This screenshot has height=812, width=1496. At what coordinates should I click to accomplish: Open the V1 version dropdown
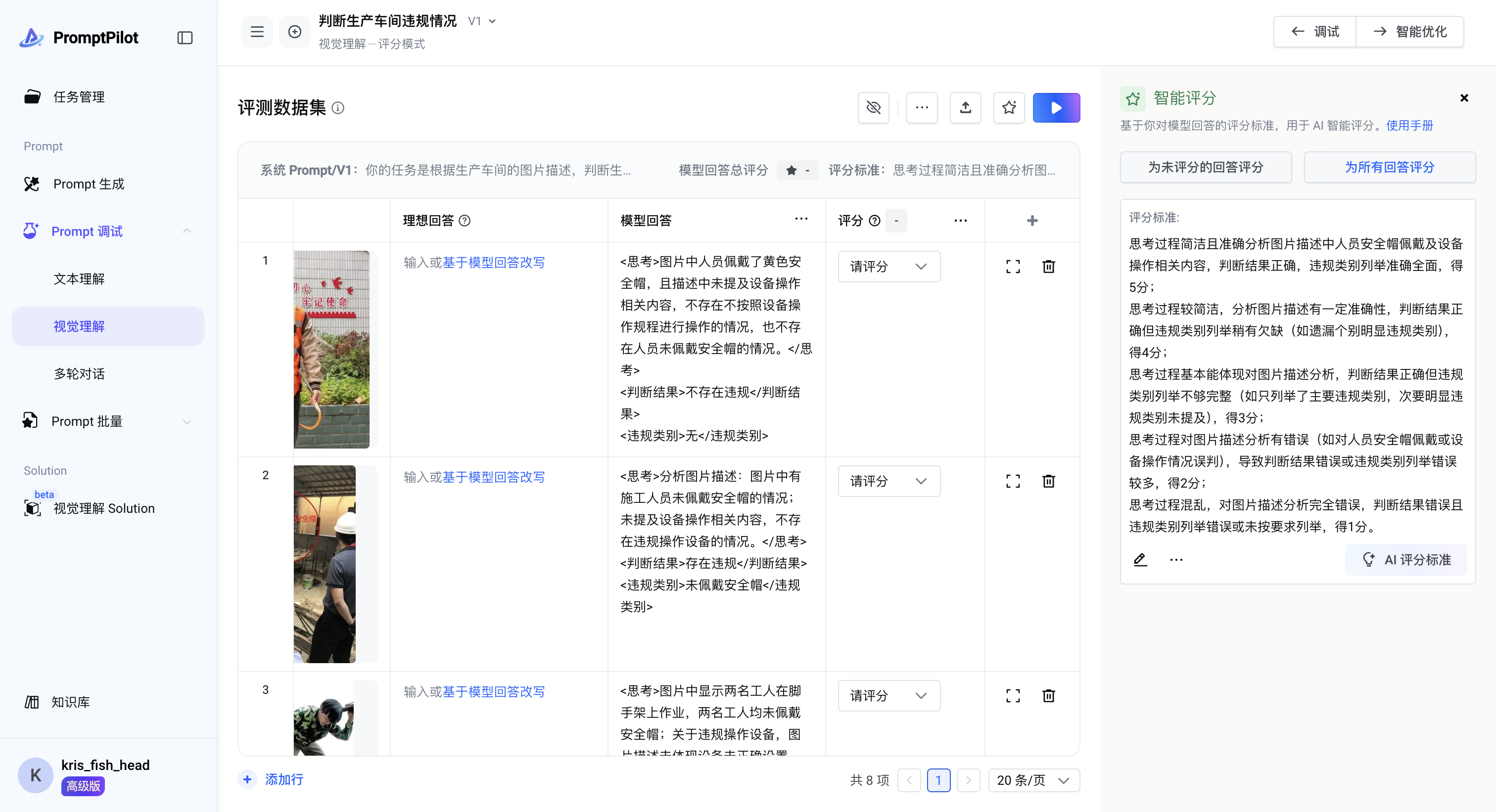tap(483, 21)
